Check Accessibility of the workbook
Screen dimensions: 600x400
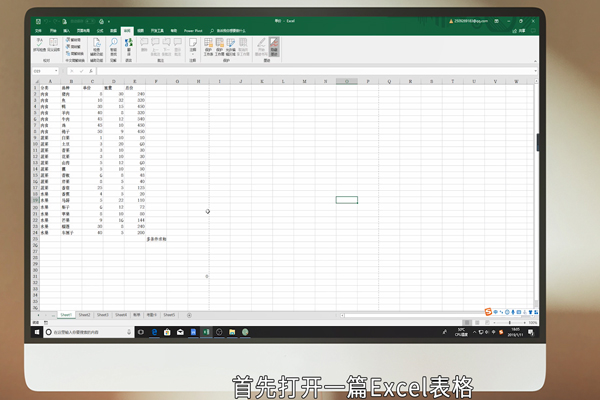tap(96, 49)
